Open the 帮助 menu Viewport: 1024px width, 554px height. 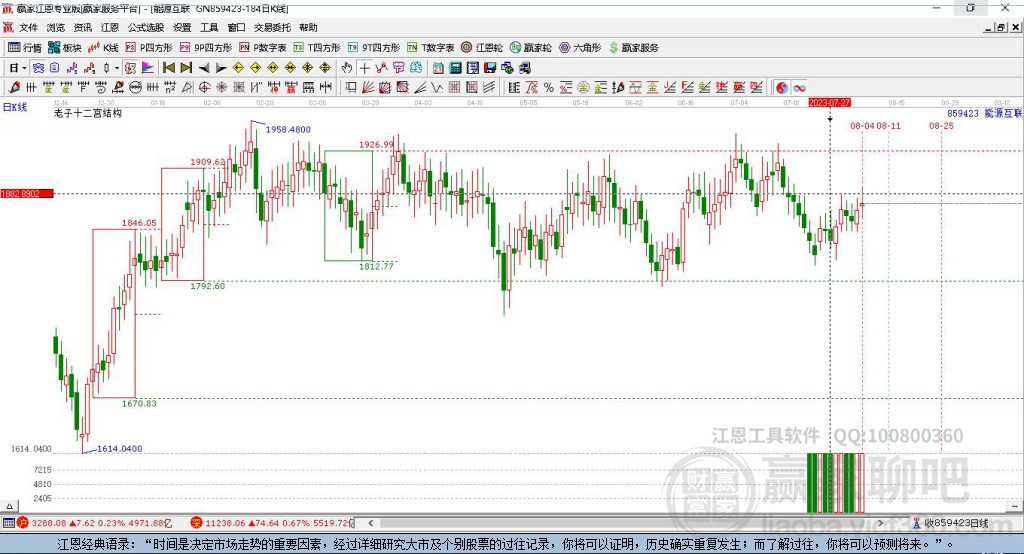tap(308, 27)
